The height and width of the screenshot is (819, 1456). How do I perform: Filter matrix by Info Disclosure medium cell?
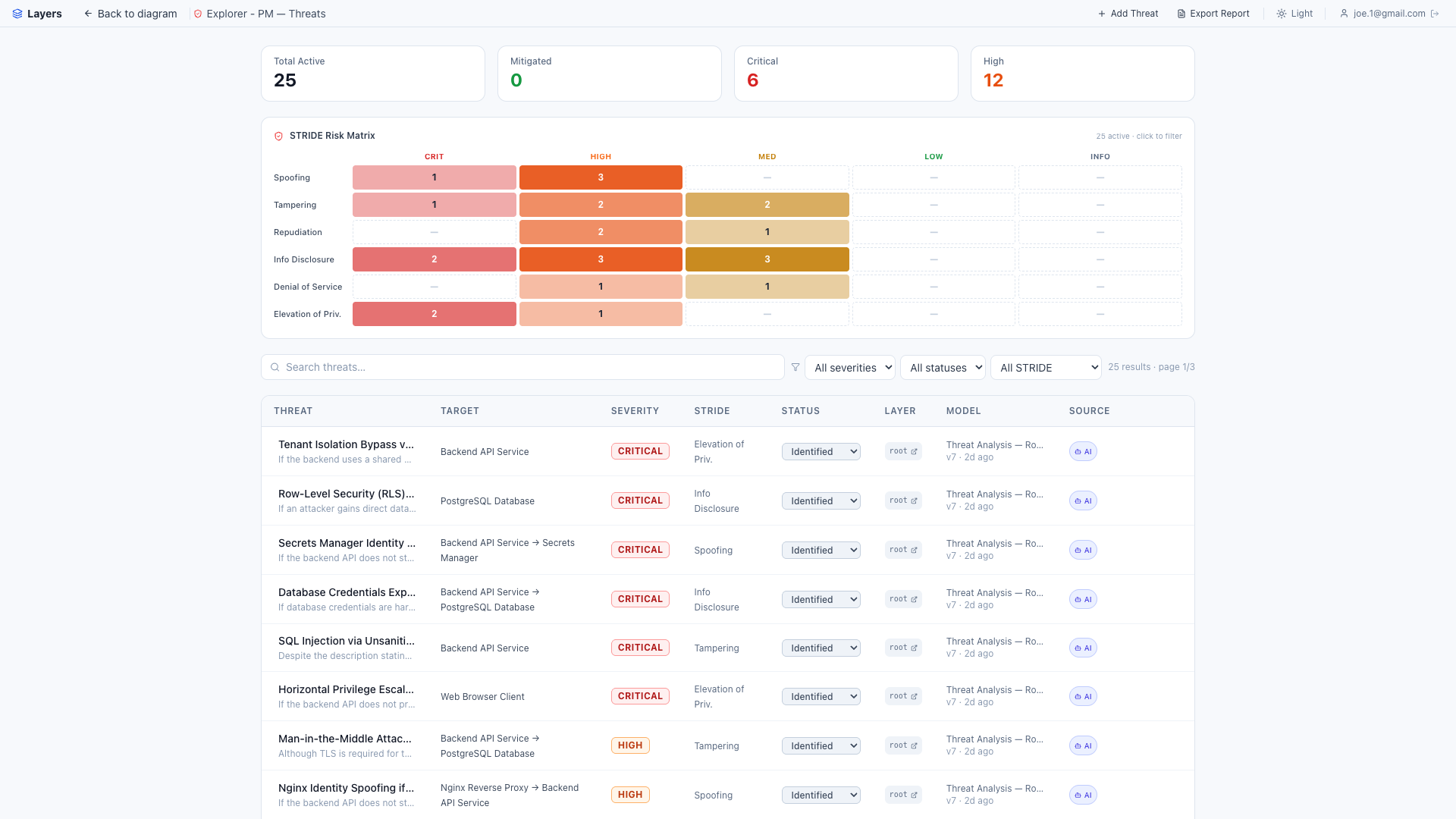(x=767, y=259)
